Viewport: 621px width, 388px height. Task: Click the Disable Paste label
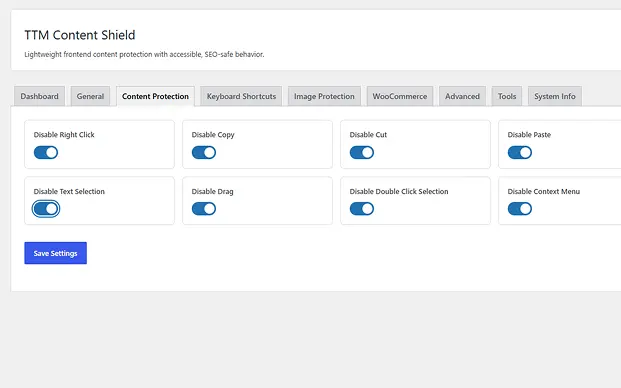[529, 135]
